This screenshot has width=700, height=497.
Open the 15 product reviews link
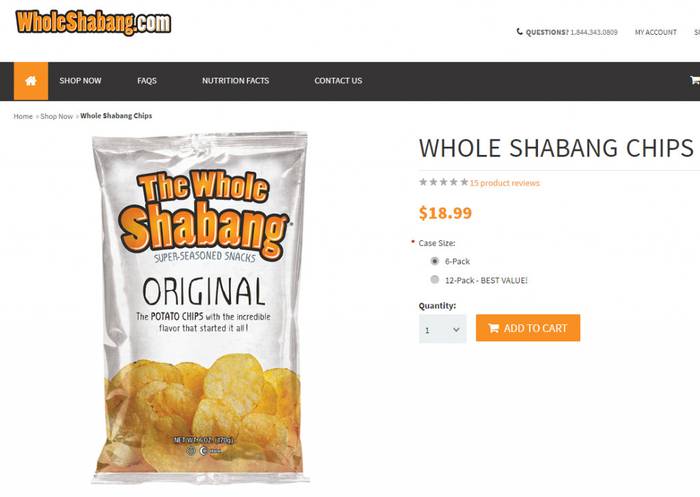click(x=504, y=183)
